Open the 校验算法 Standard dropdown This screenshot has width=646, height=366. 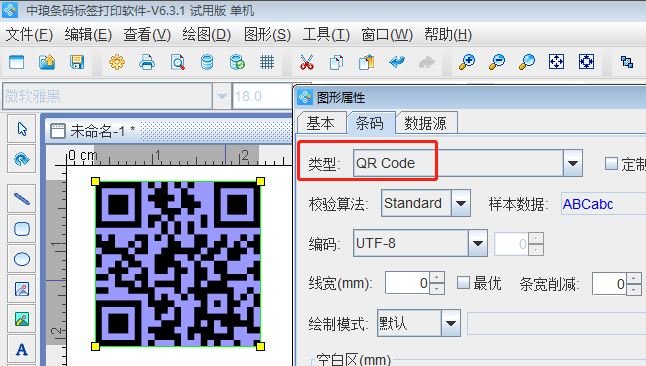[x=461, y=203]
